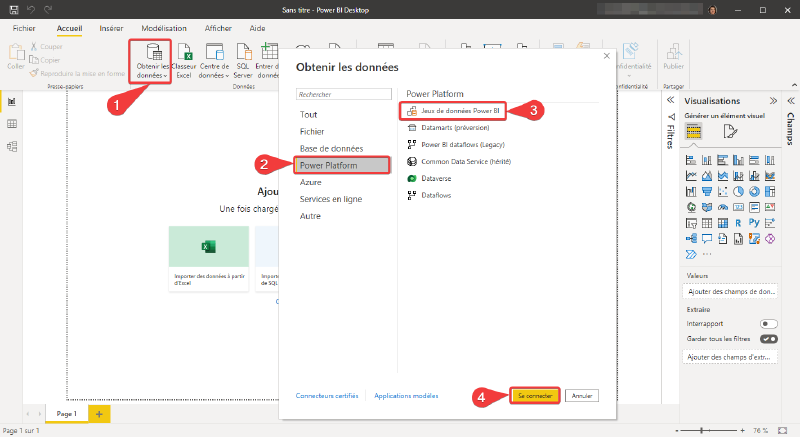The height and width of the screenshot is (437, 800).
Task: Open the Report view in left sidebar
Action: click(12, 102)
